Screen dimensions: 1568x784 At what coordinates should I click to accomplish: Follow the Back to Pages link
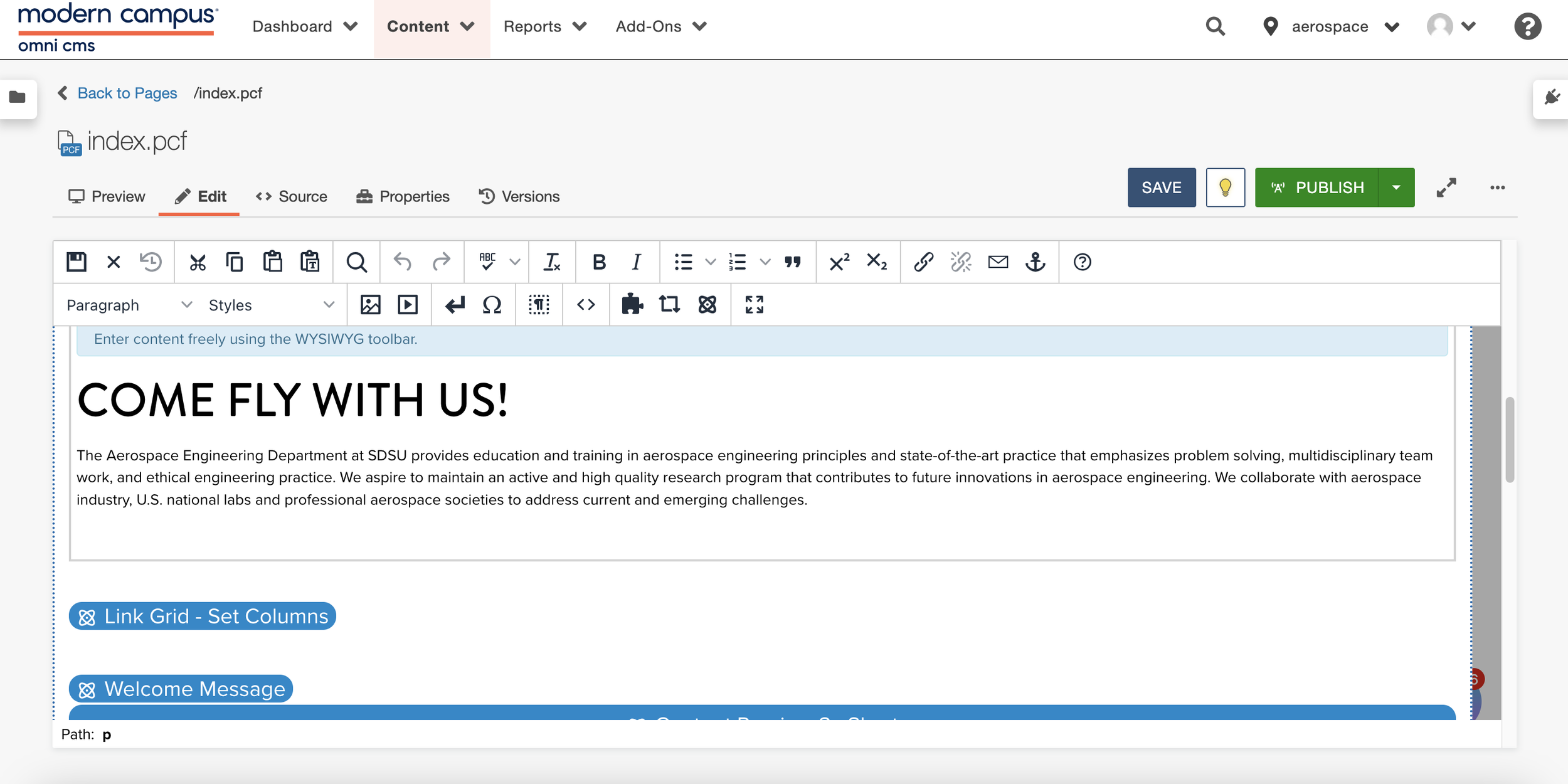(127, 93)
